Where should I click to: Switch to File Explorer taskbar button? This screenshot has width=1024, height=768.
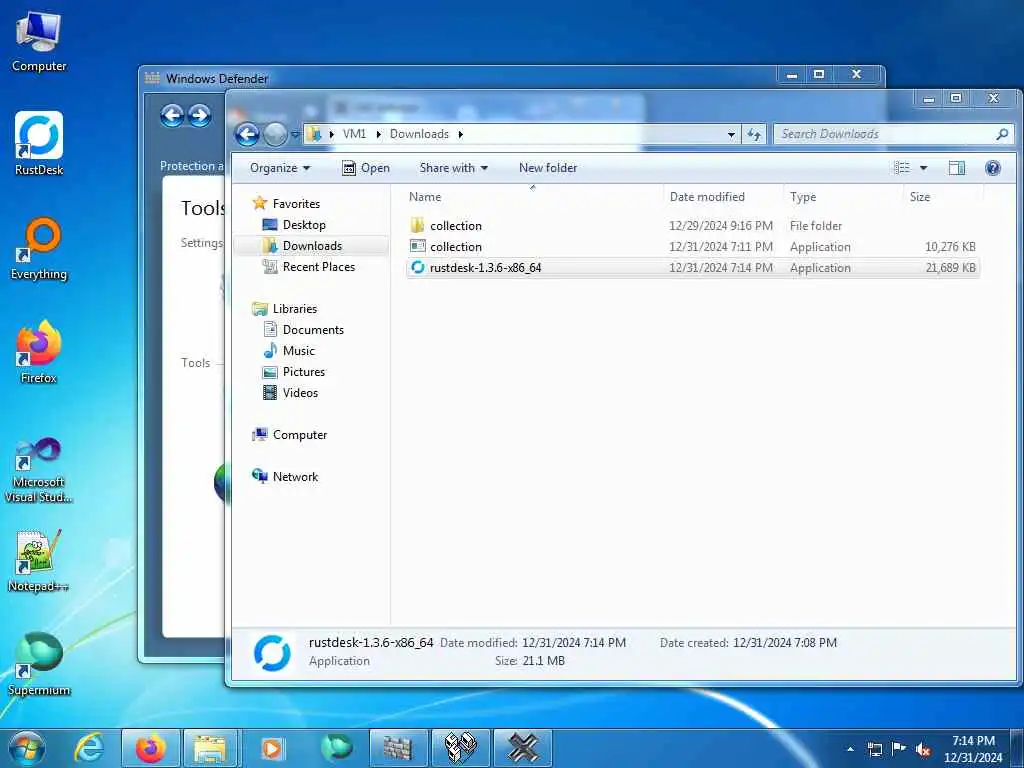(210, 748)
